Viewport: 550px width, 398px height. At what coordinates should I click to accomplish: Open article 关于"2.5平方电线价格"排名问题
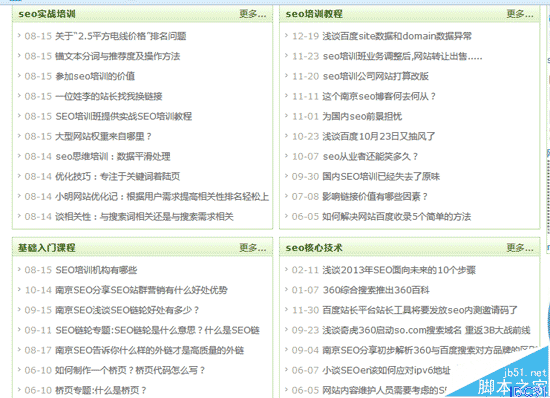[121, 36]
